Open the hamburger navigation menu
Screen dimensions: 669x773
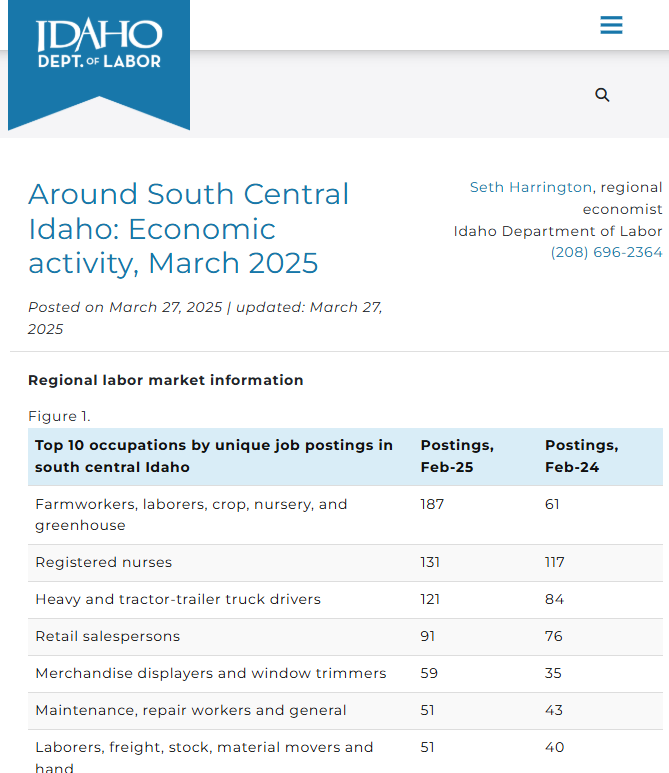click(611, 25)
